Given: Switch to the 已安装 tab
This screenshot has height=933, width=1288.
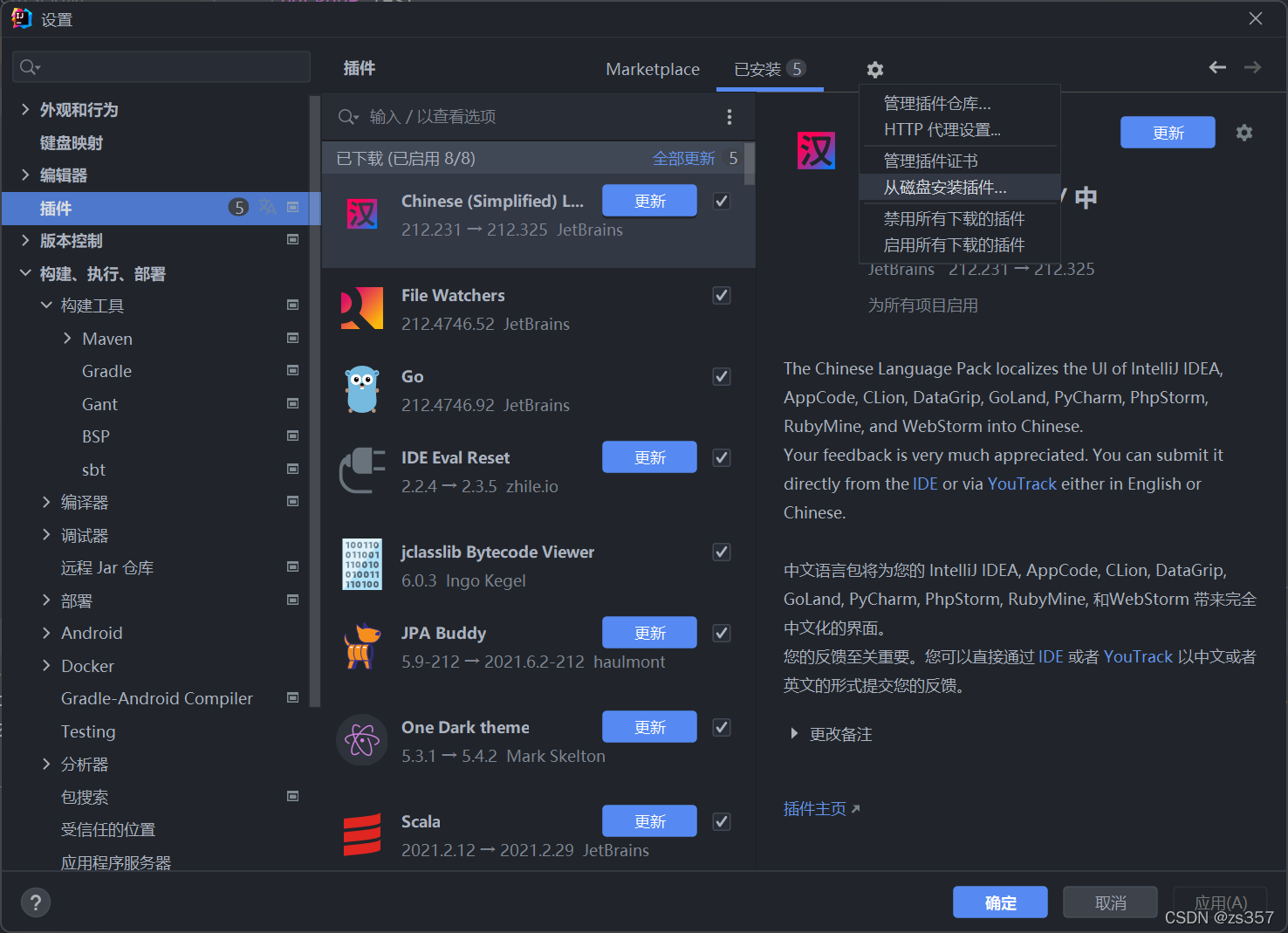Looking at the screenshot, I should coord(770,69).
